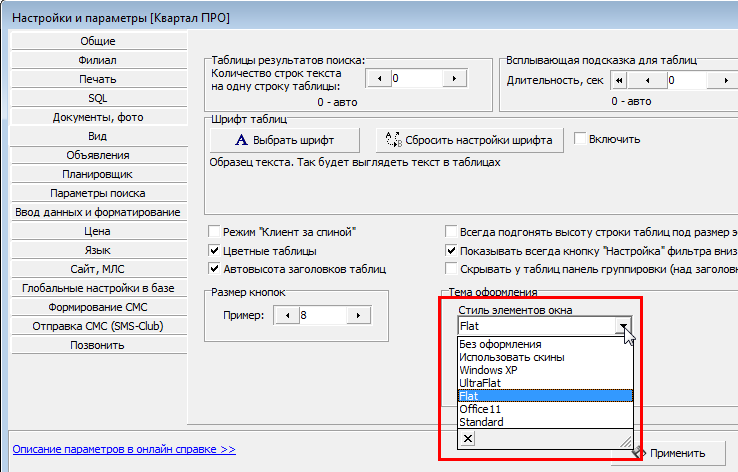
Task: Increase button size example with right arrow
Action: (x=359, y=316)
